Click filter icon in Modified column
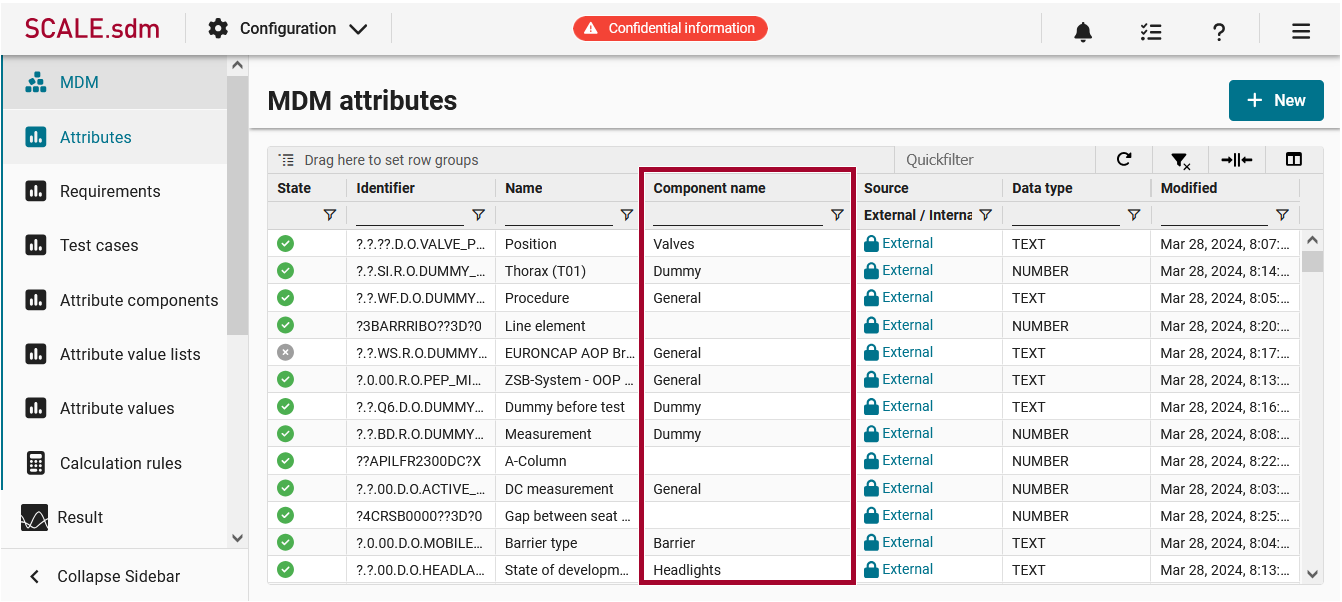 click(1282, 215)
